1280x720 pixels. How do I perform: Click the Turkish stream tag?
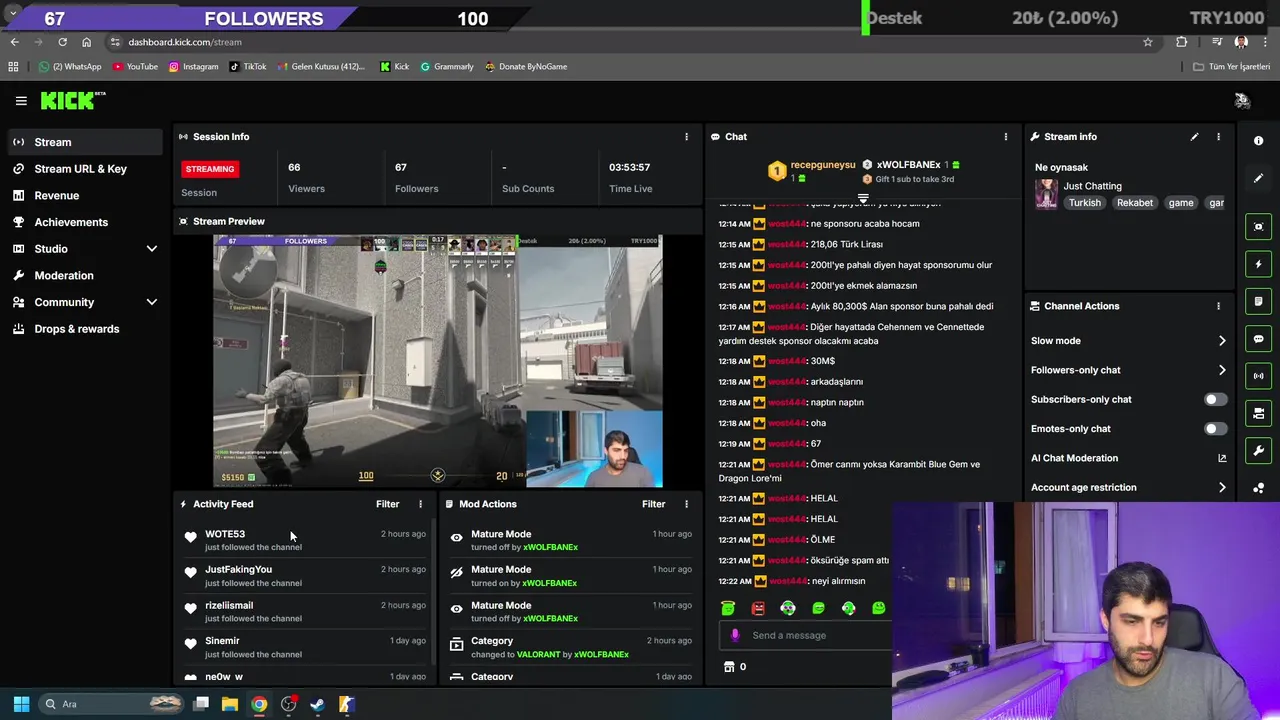[x=1084, y=203]
